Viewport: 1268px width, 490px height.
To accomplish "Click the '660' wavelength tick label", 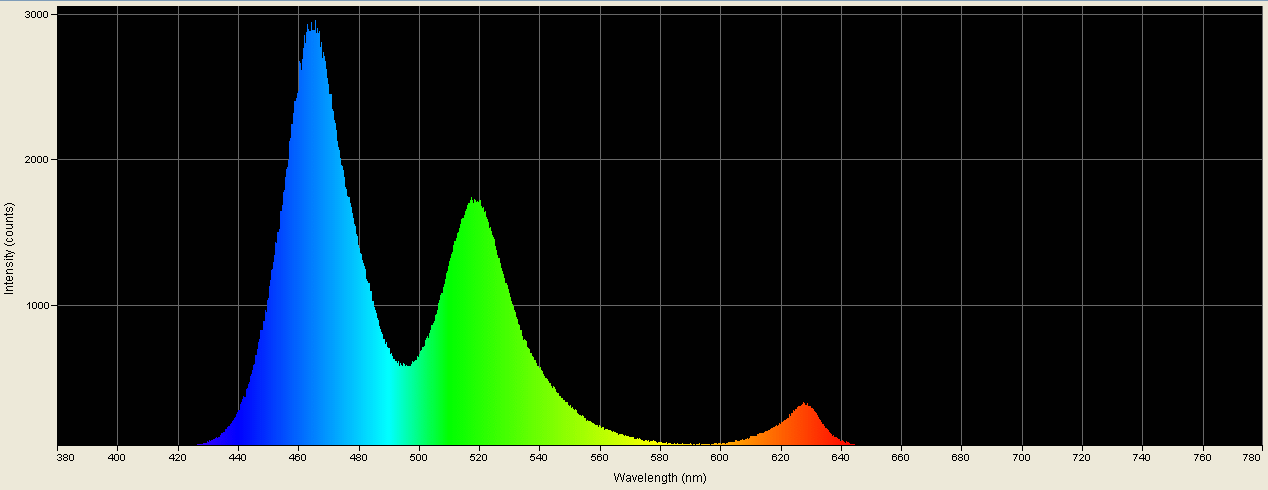I will point(901,458).
